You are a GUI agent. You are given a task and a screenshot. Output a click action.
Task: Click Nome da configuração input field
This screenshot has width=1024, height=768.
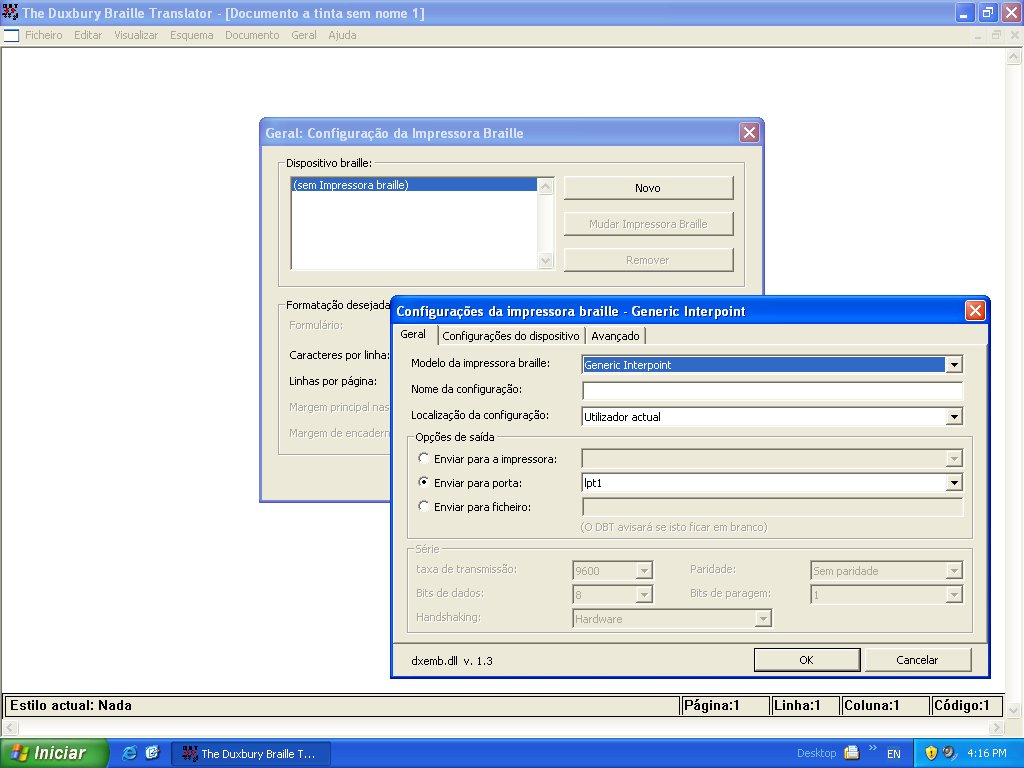tap(772, 391)
